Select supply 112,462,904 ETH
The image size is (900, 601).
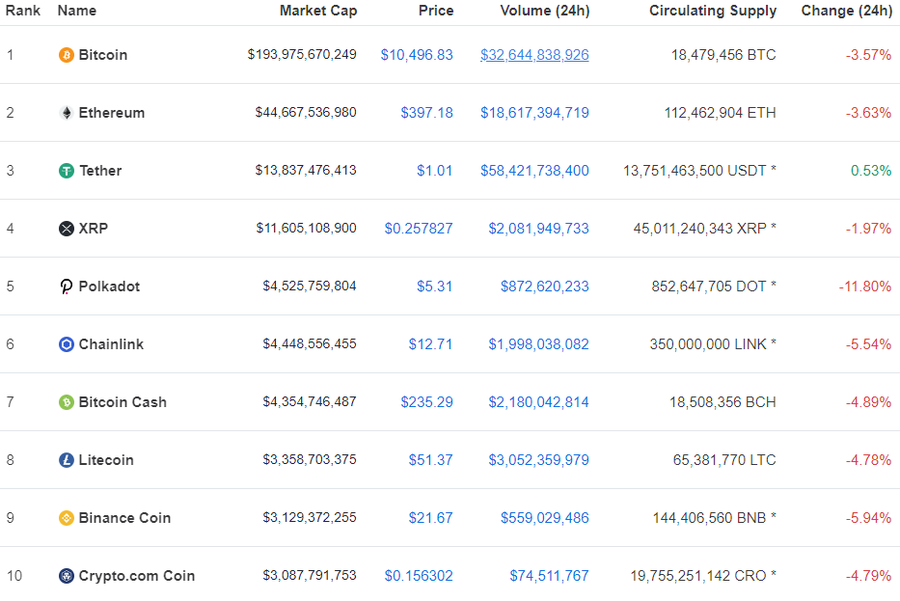[720, 113]
